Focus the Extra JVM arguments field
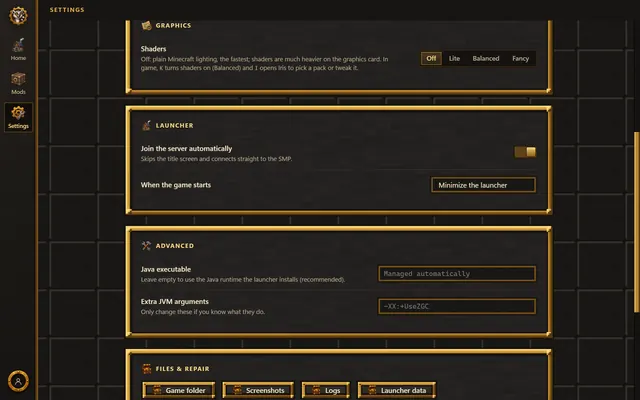 pos(457,306)
